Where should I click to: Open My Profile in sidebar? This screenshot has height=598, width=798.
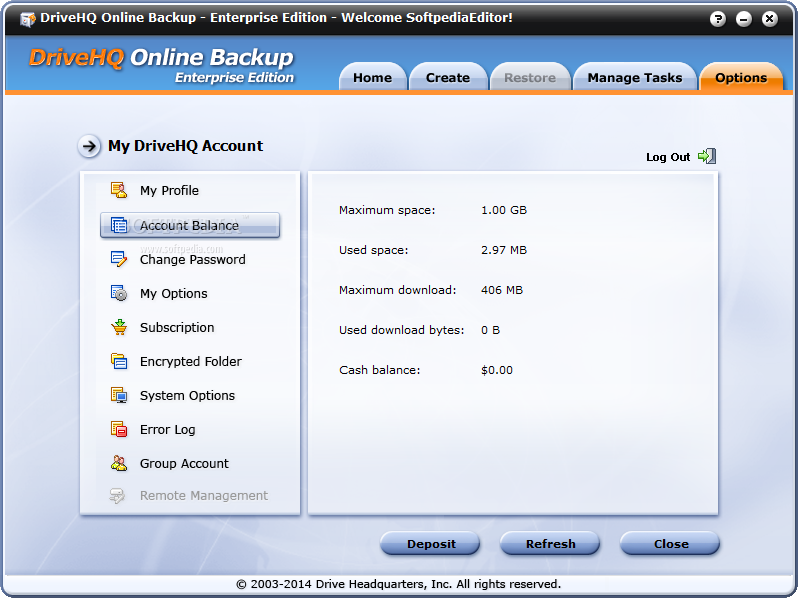(x=169, y=191)
